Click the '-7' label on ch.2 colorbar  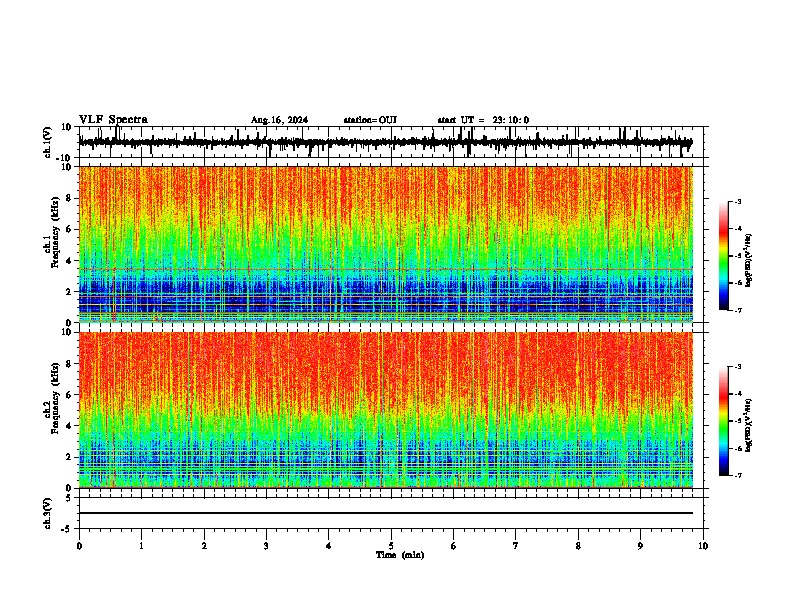[738, 475]
